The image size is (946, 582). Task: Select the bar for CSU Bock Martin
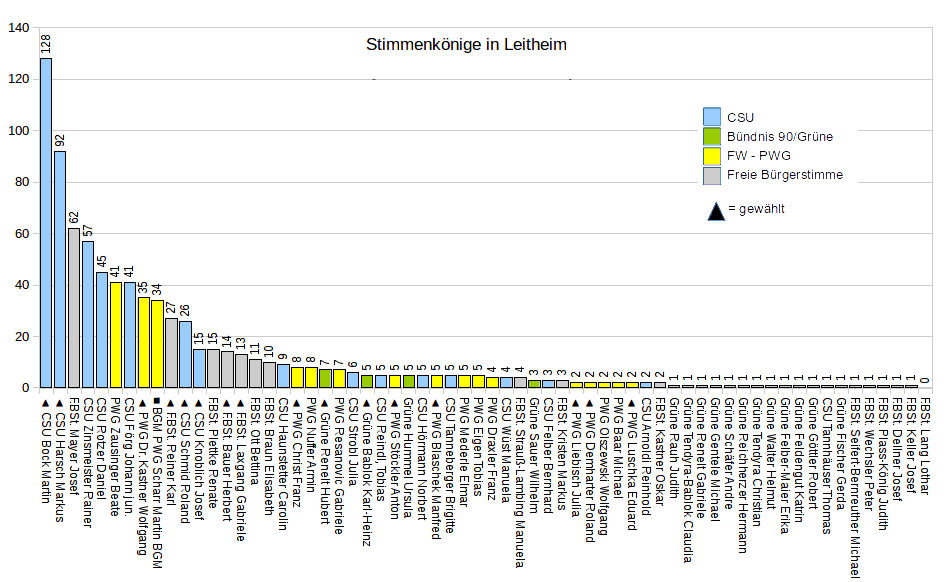(x=46, y=223)
